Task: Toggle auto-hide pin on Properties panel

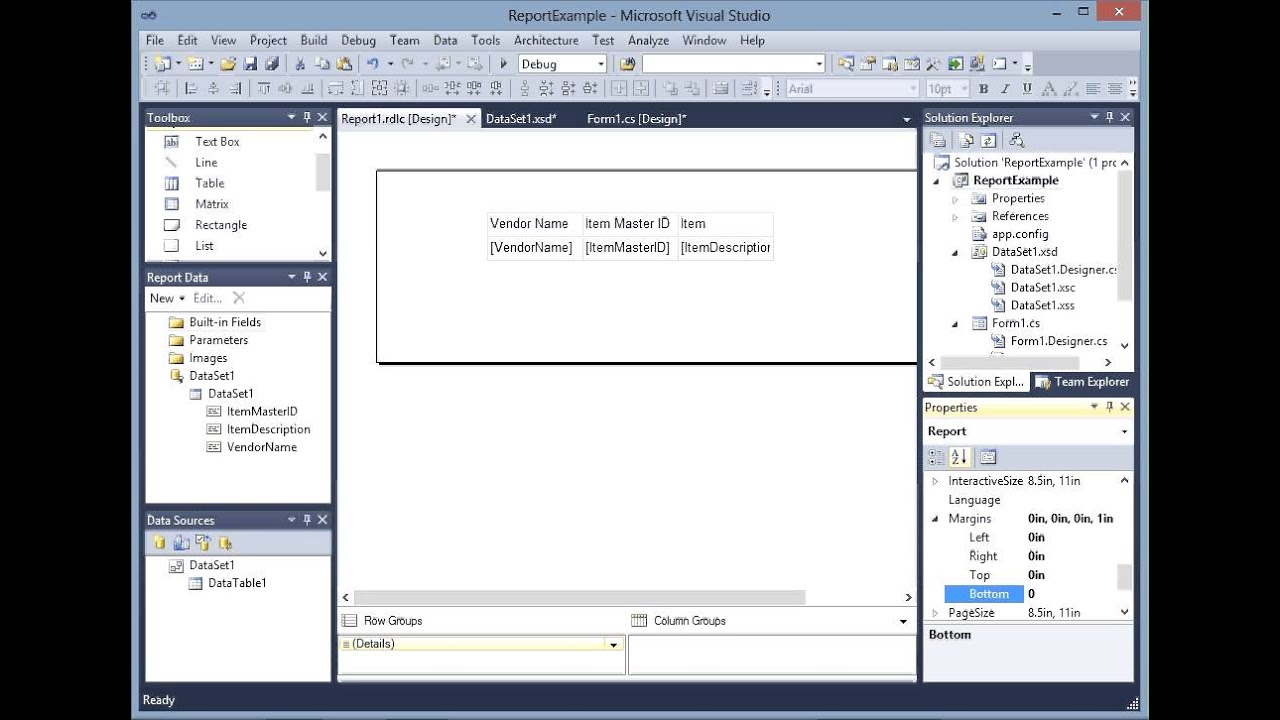Action: 1109,407
